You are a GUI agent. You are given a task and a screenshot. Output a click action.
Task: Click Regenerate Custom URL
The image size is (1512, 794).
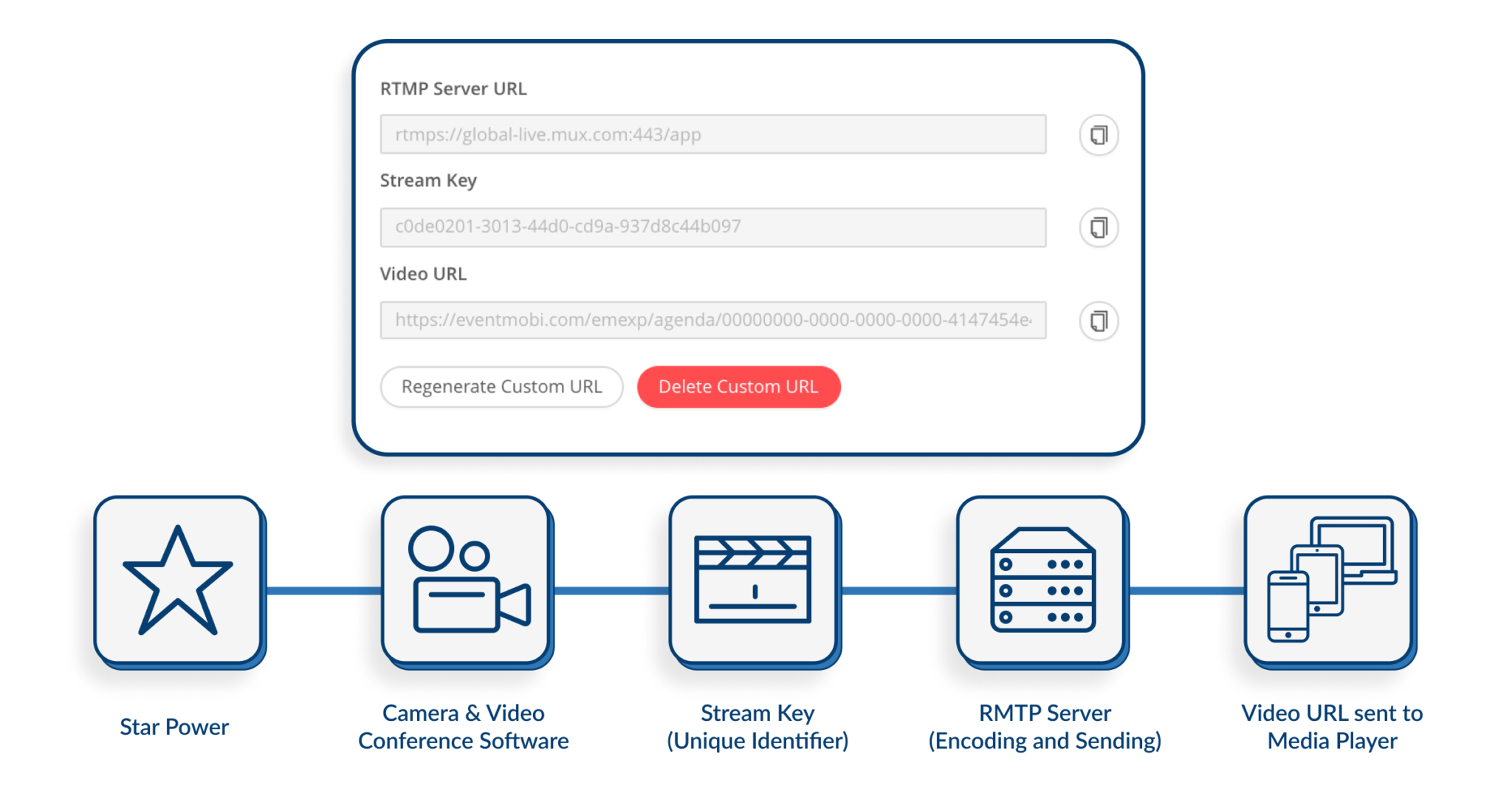point(501,386)
